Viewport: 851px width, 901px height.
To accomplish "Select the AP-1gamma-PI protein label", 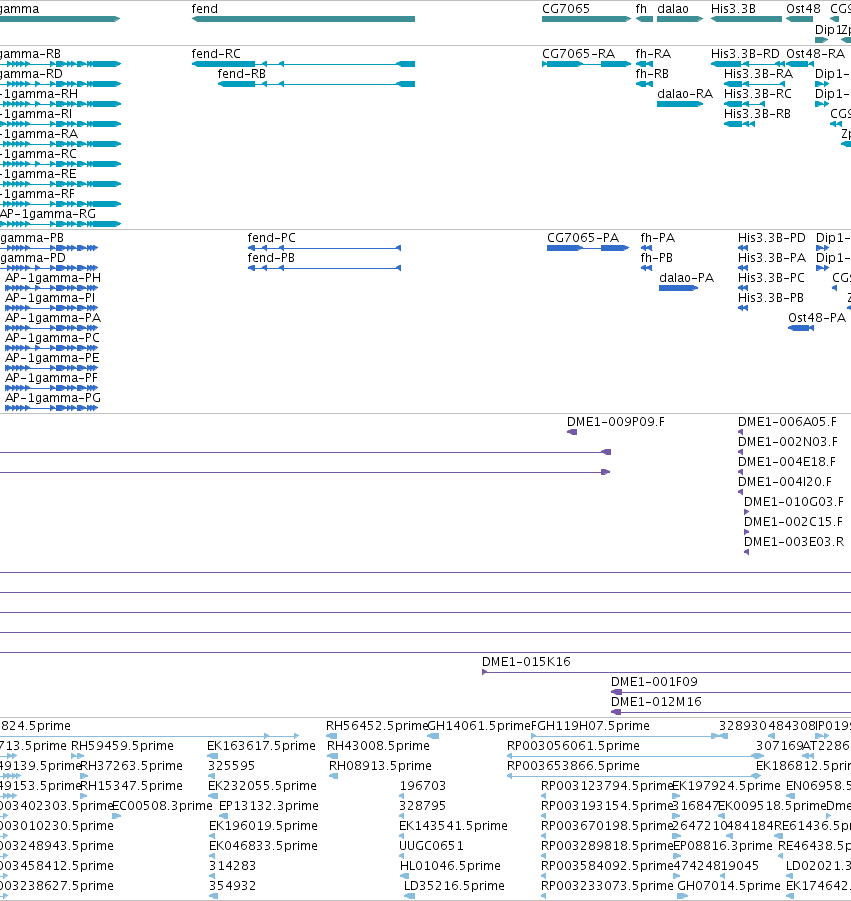I will [x=50, y=298].
